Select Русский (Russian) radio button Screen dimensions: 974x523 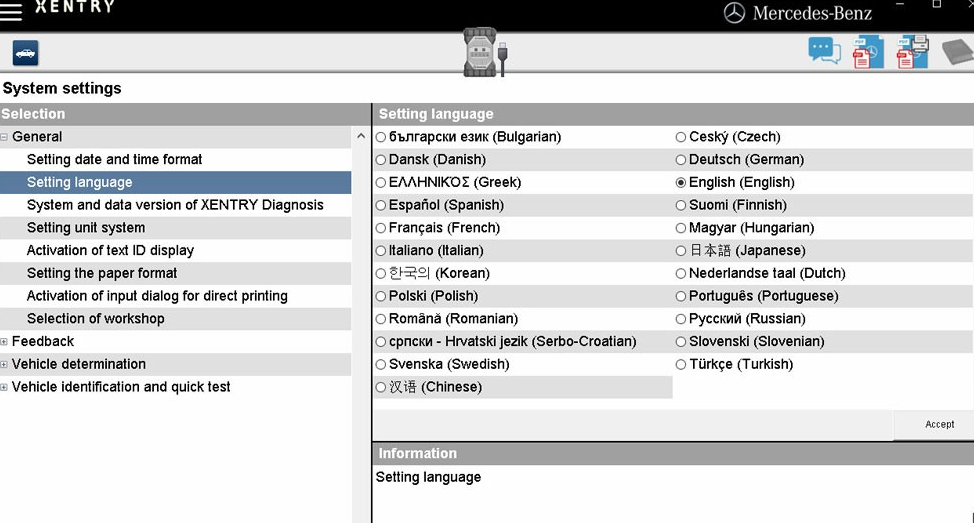pyautogui.click(x=681, y=319)
